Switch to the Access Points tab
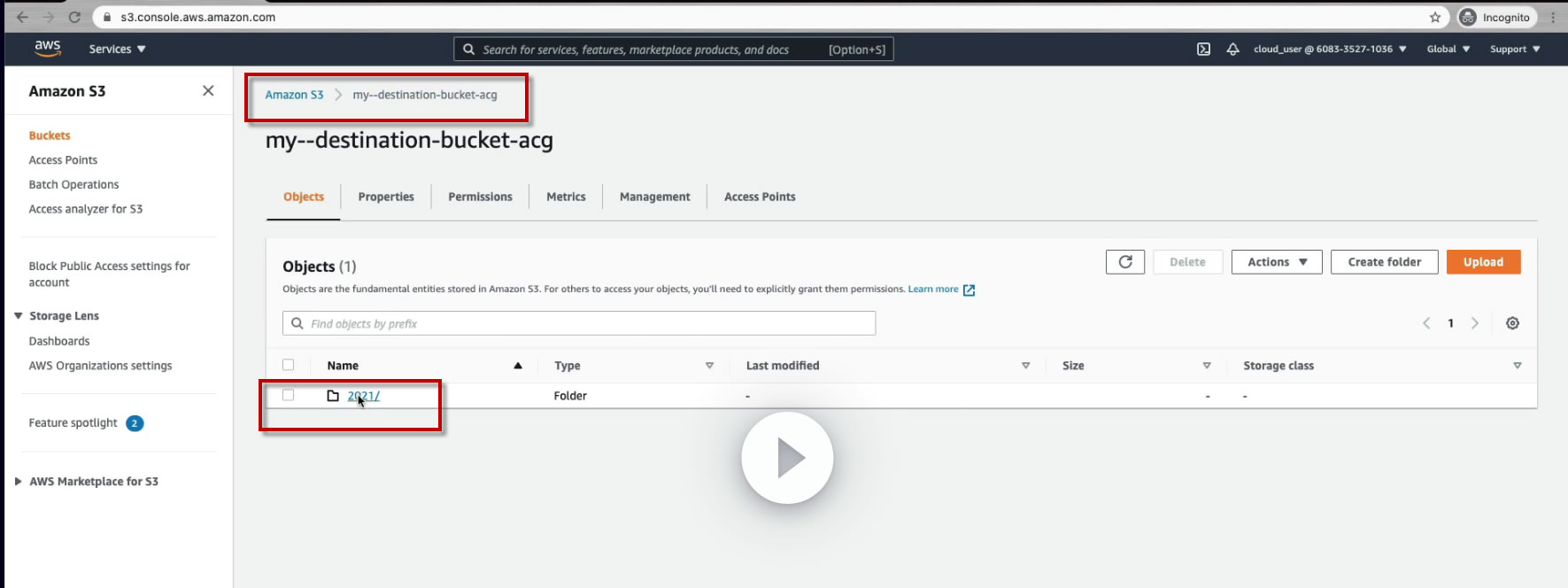This screenshot has height=588, width=1568. 760,197
